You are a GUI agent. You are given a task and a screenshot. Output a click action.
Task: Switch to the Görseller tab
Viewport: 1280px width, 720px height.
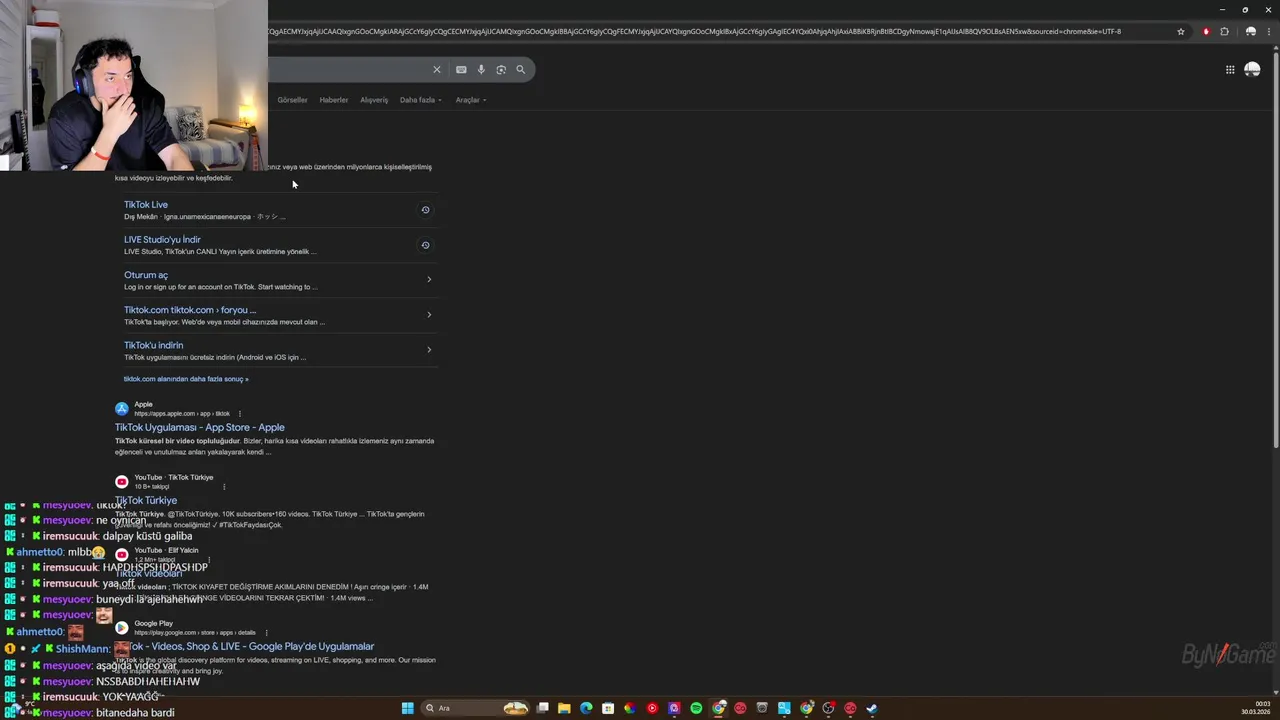(292, 100)
